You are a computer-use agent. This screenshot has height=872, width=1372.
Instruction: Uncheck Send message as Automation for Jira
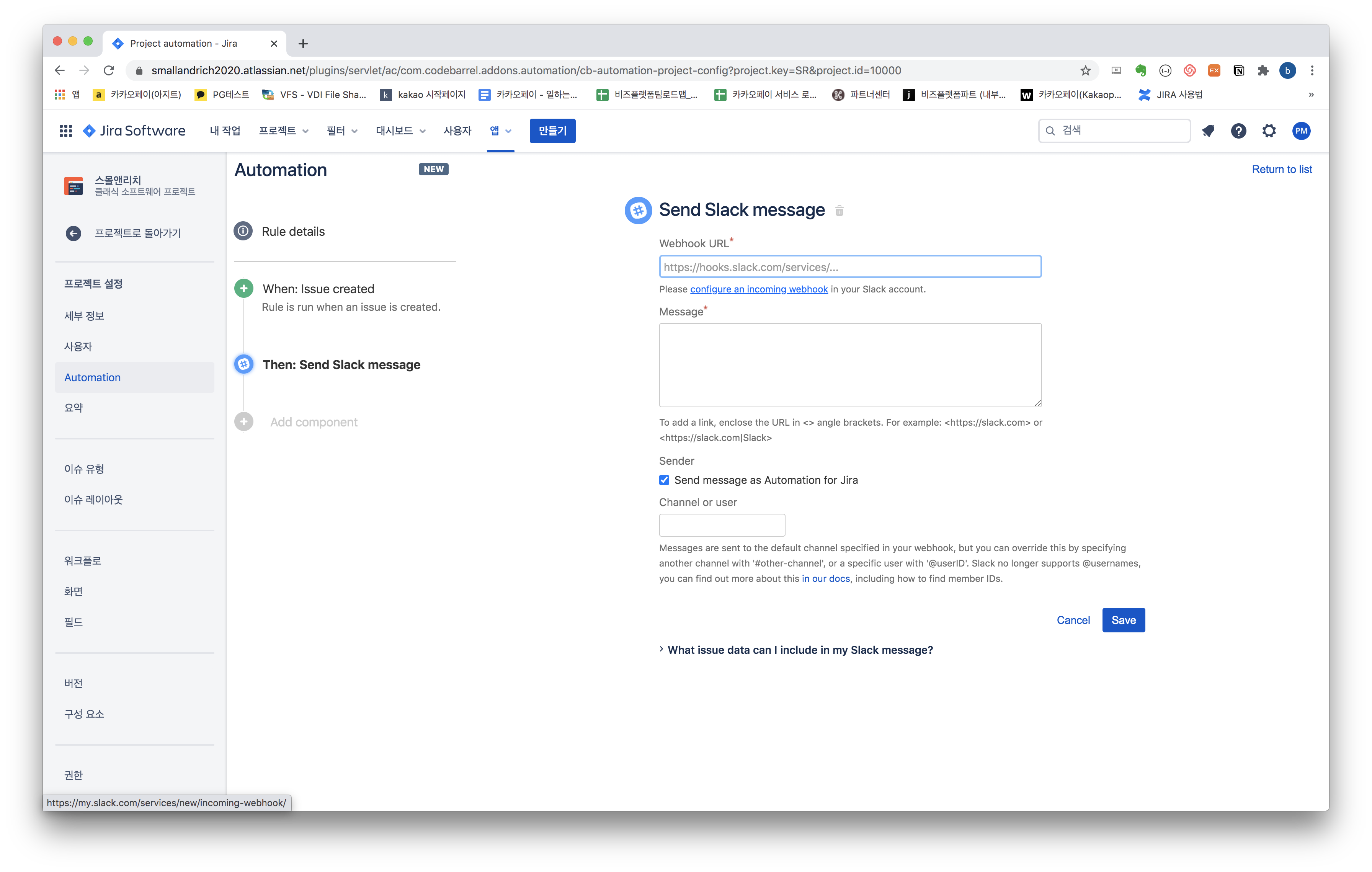click(x=664, y=480)
